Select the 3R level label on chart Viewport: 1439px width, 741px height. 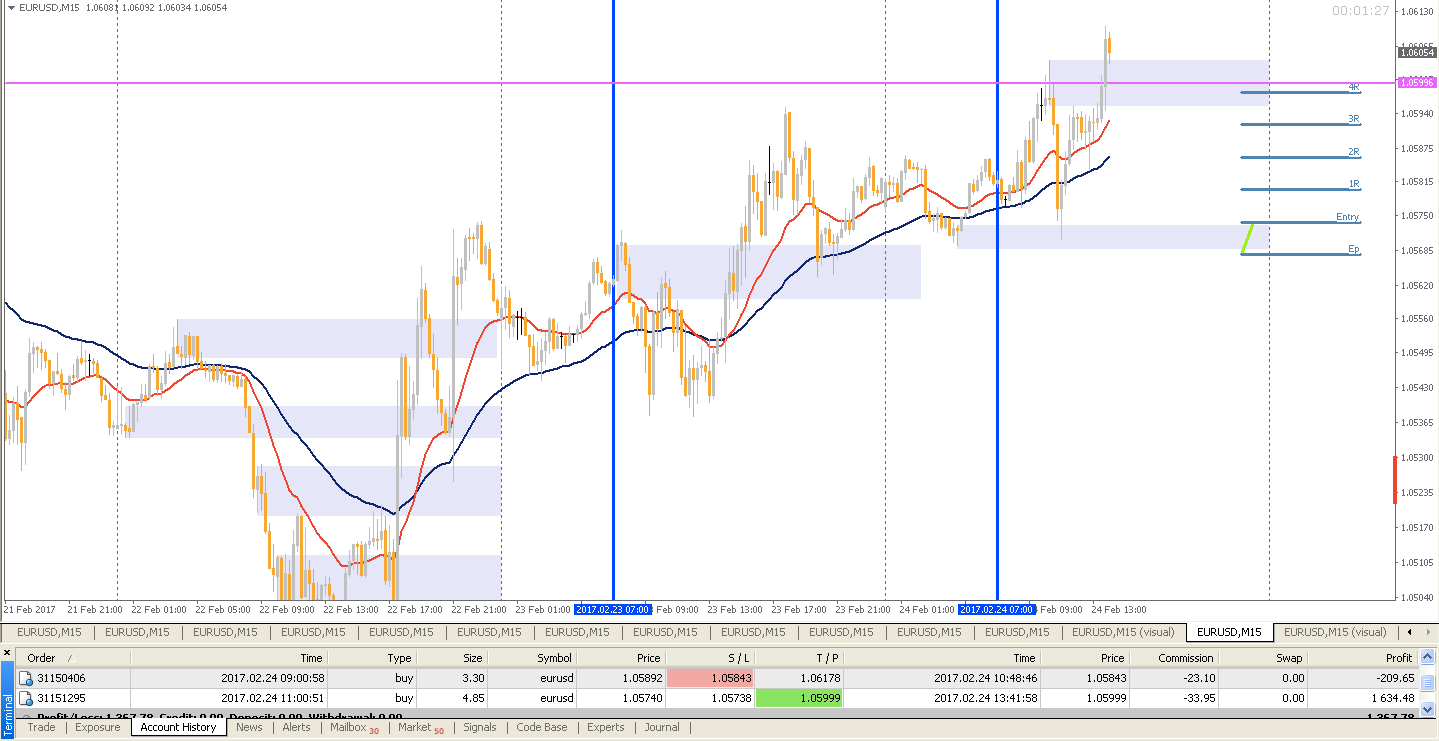[1354, 119]
